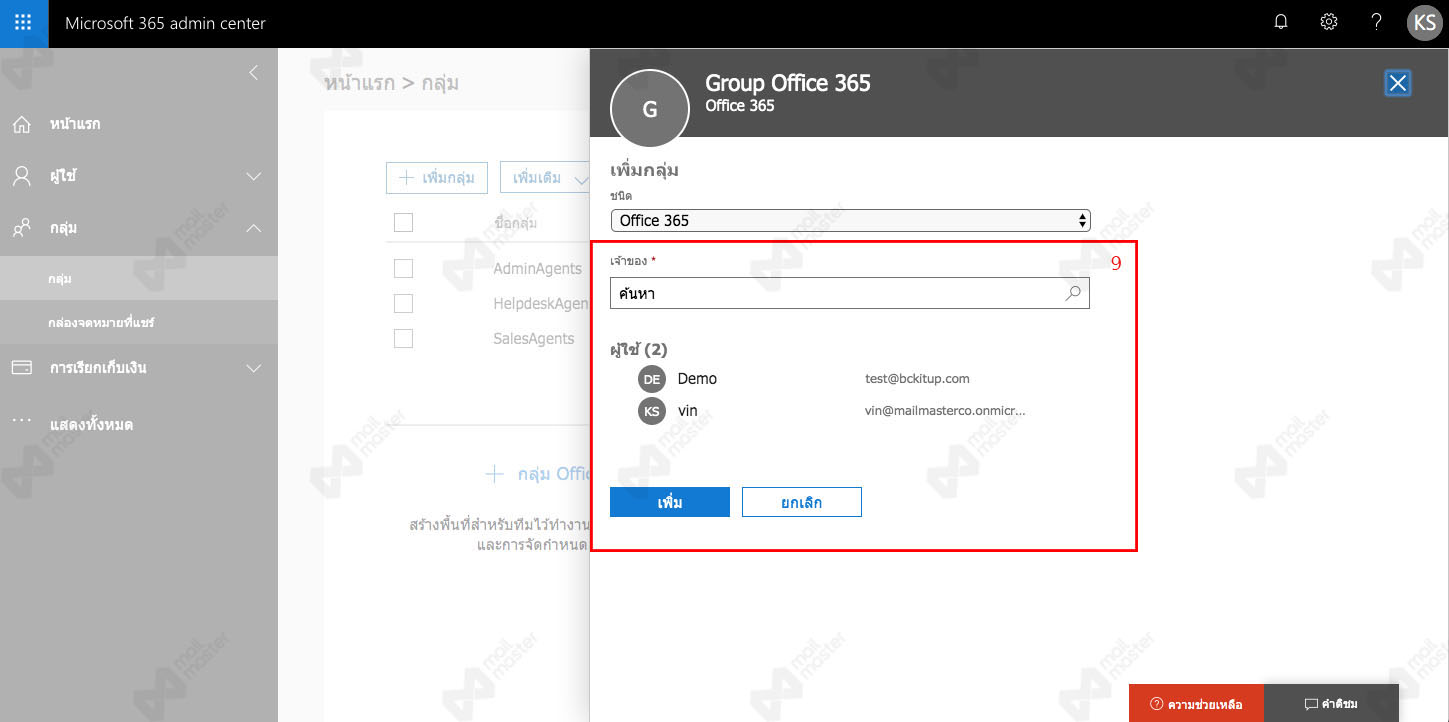
Task: Select the KS avatar for vin
Action: (652, 411)
